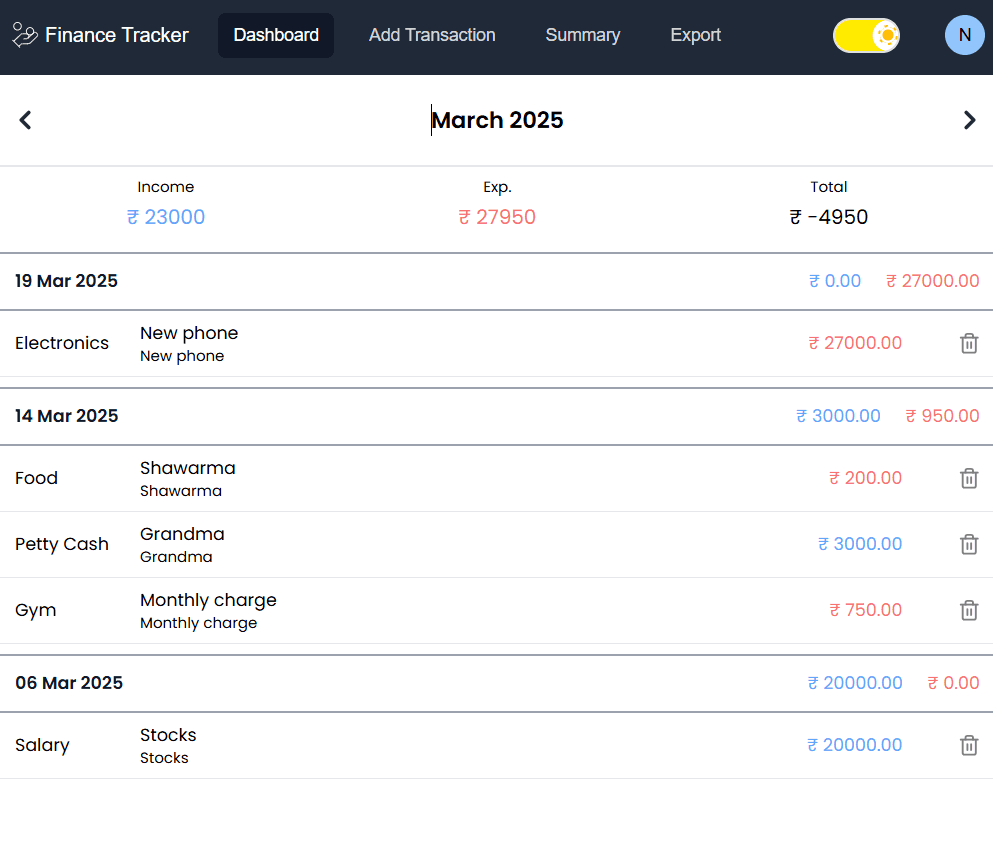Delete the Shawarma transaction

[969, 478]
